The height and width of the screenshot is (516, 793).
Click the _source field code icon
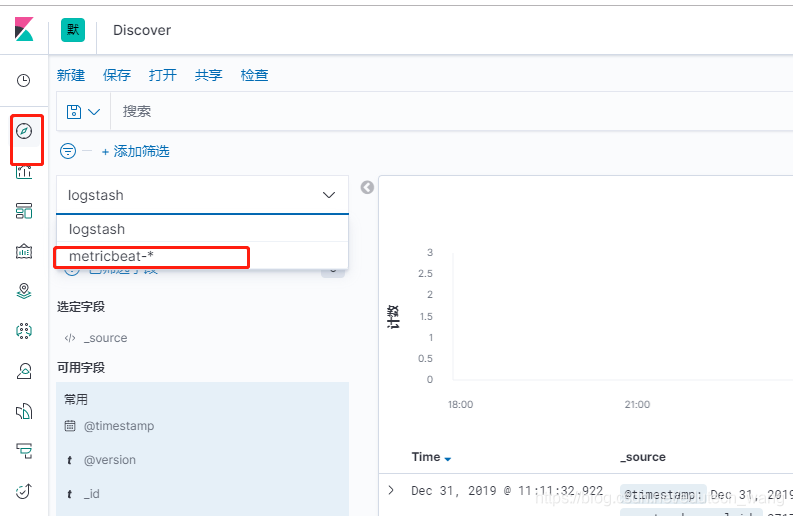click(x=70, y=338)
